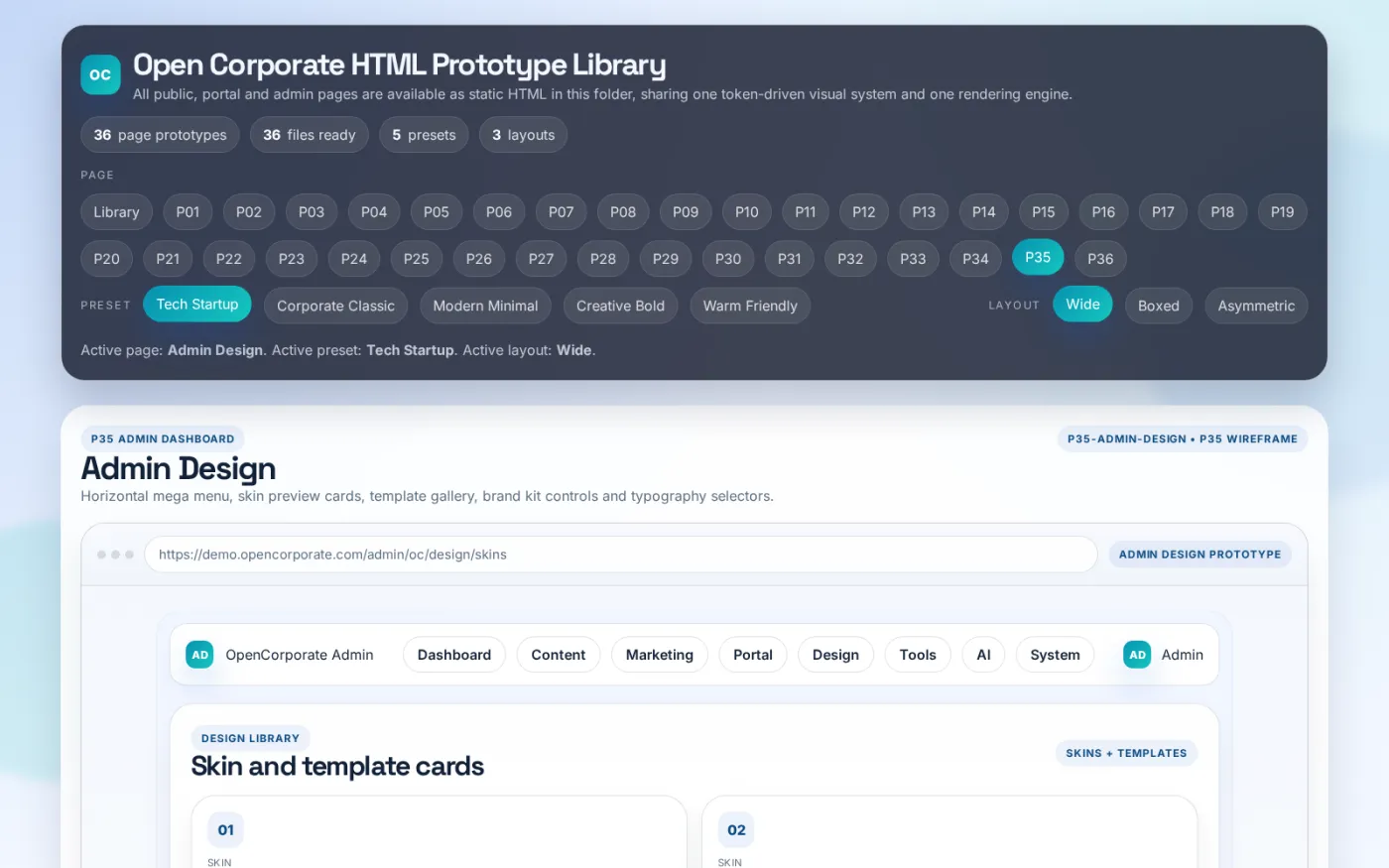Go to page P04

[374, 212]
